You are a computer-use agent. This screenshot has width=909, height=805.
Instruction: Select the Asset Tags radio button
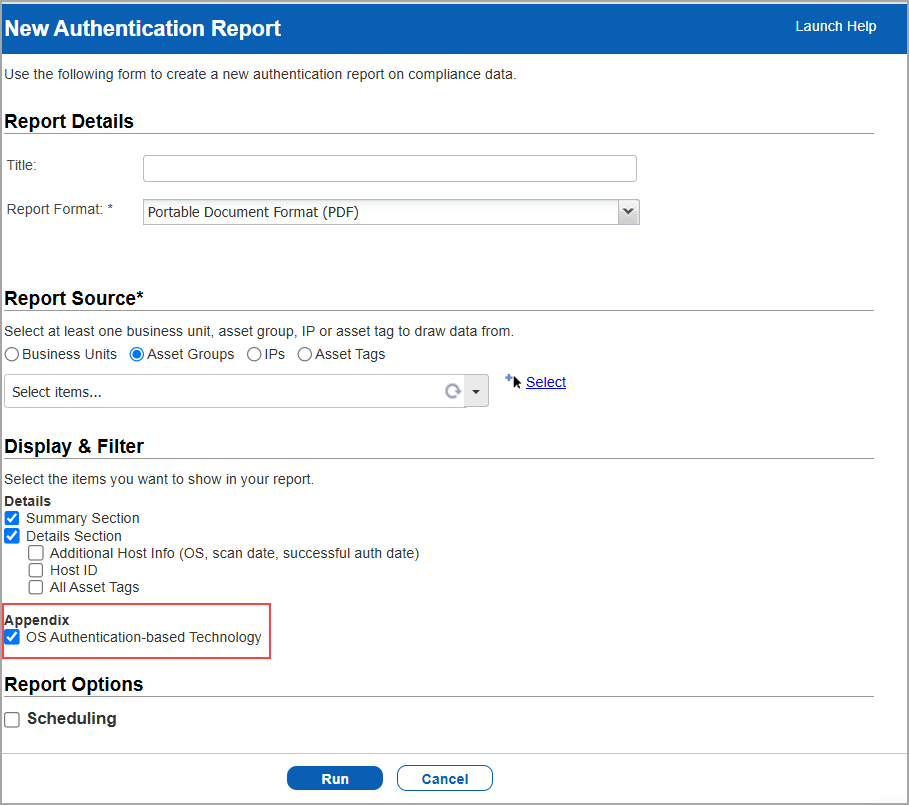pos(305,354)
